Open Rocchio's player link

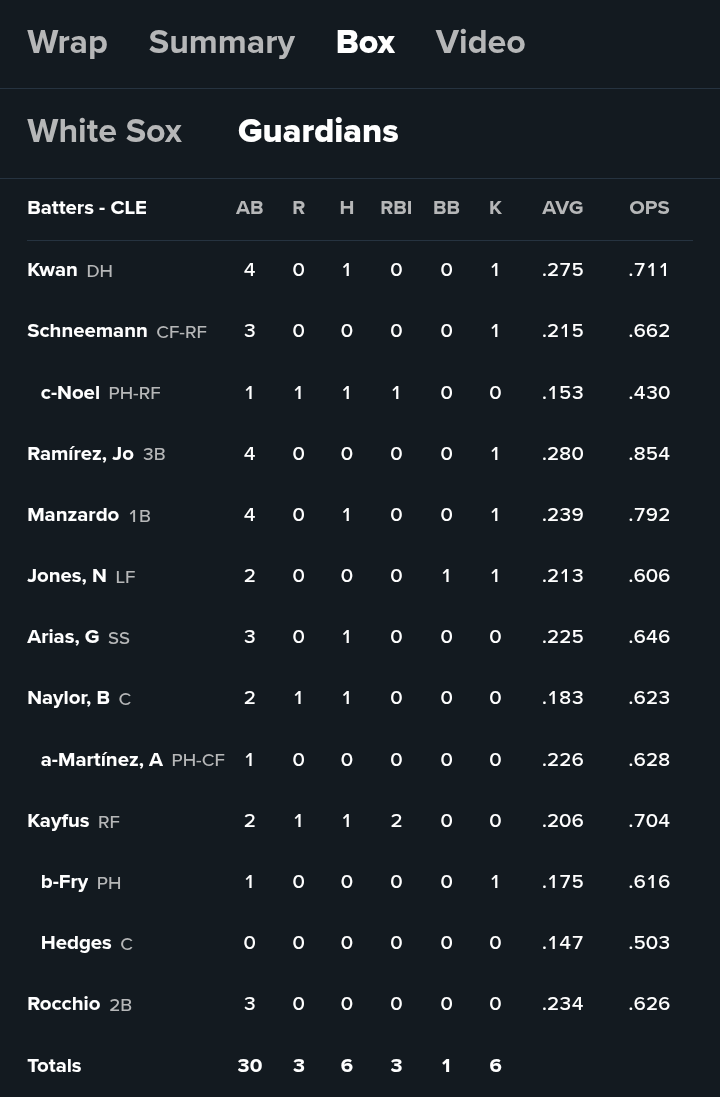[x=64, y=1004]
